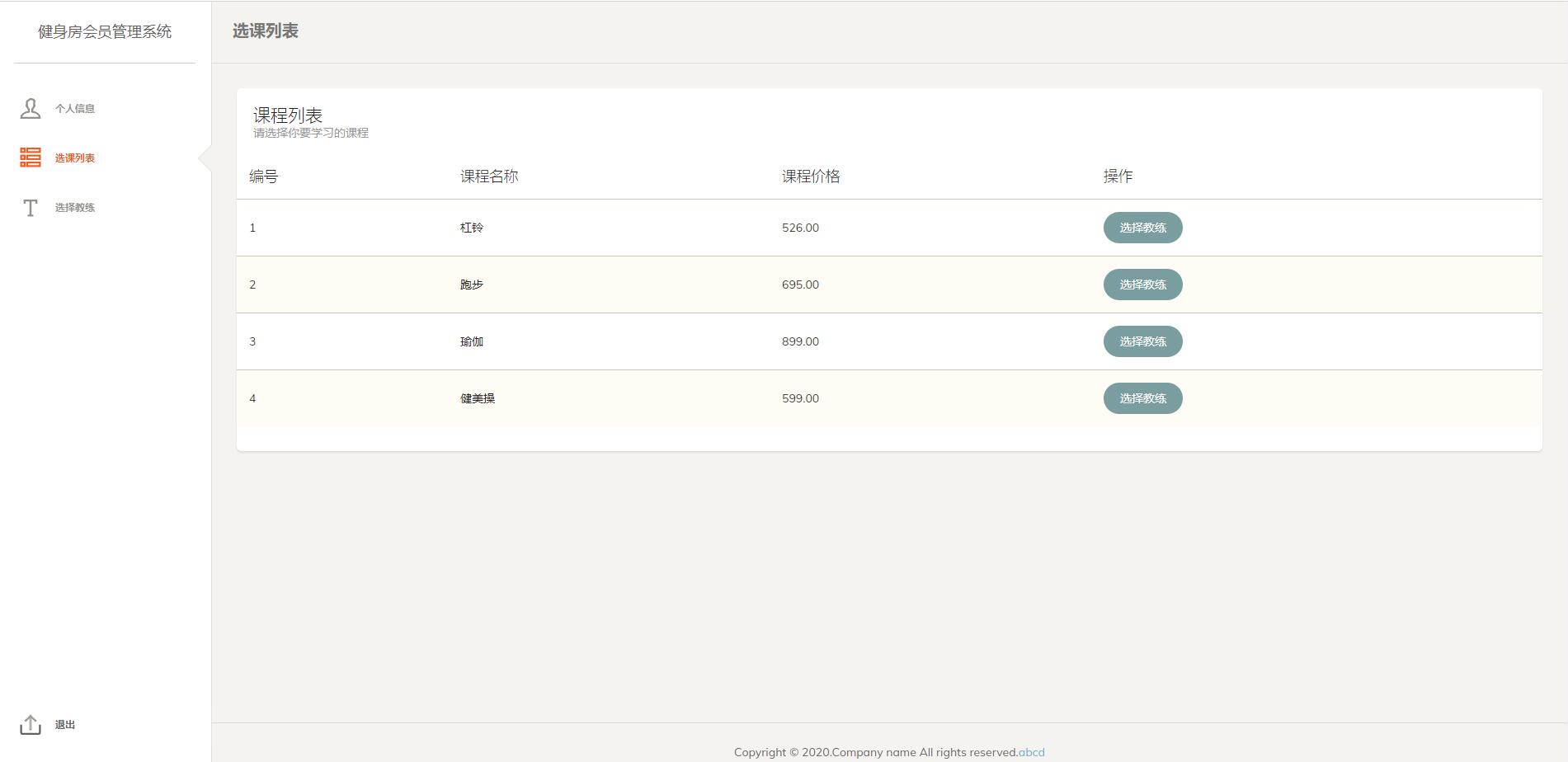Open the 个人信息 menu item
1568x762 pixels.
tap(75, 109)
